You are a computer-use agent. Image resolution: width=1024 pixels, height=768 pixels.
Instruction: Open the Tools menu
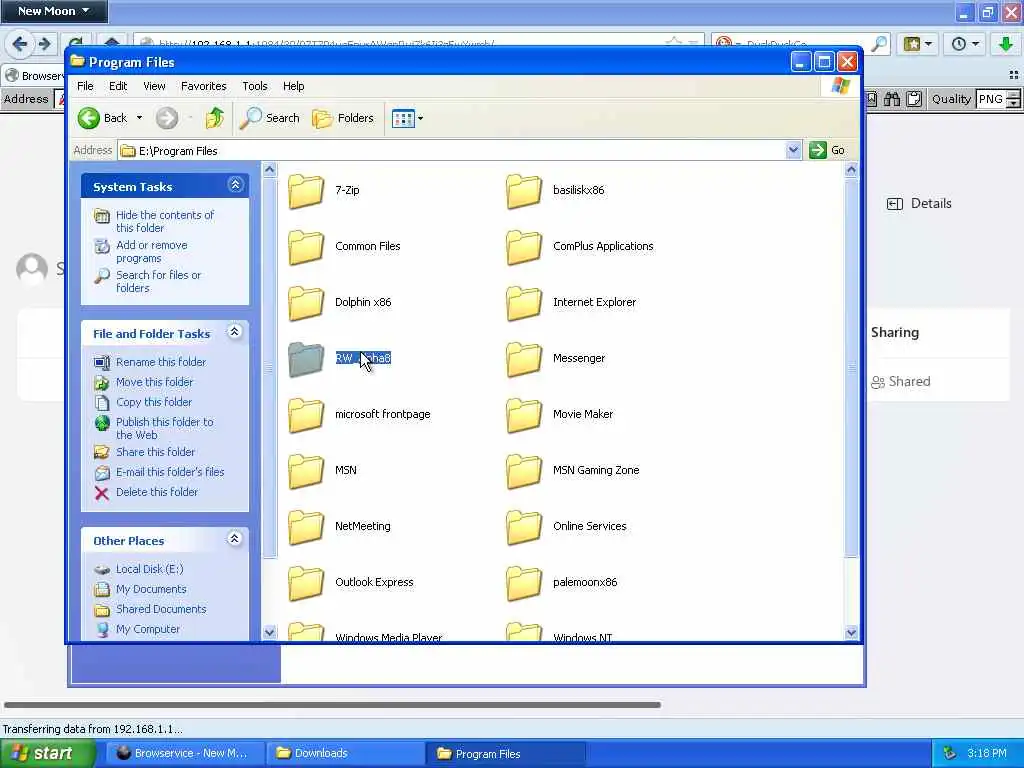[255, 86]
